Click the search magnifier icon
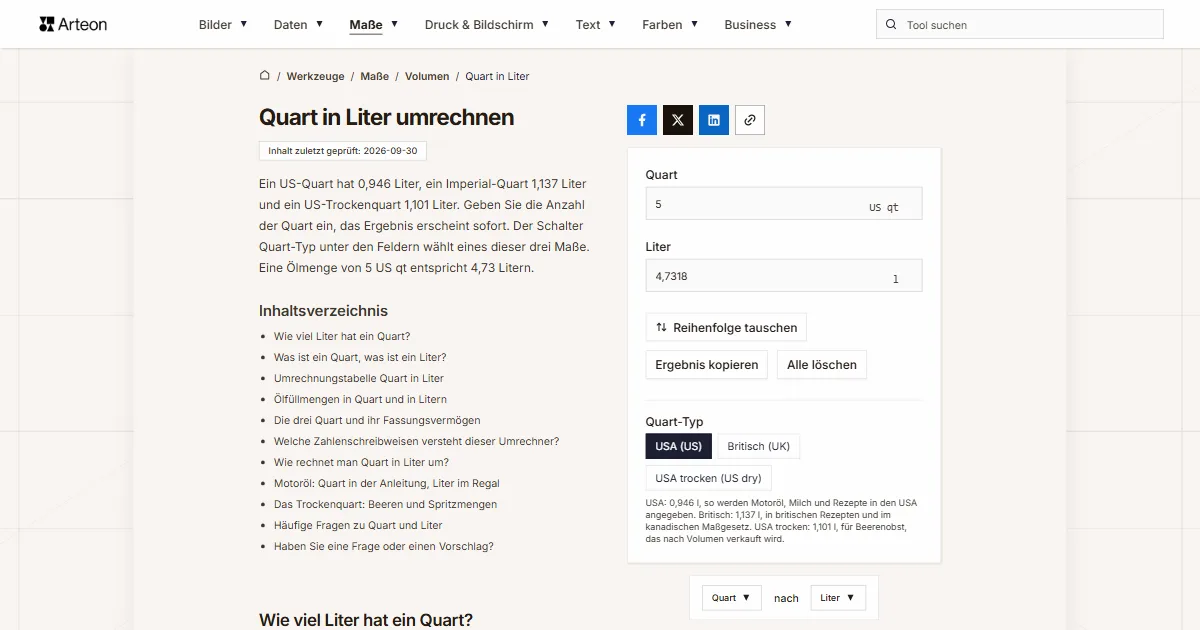1200x630 pixels. 891,25
